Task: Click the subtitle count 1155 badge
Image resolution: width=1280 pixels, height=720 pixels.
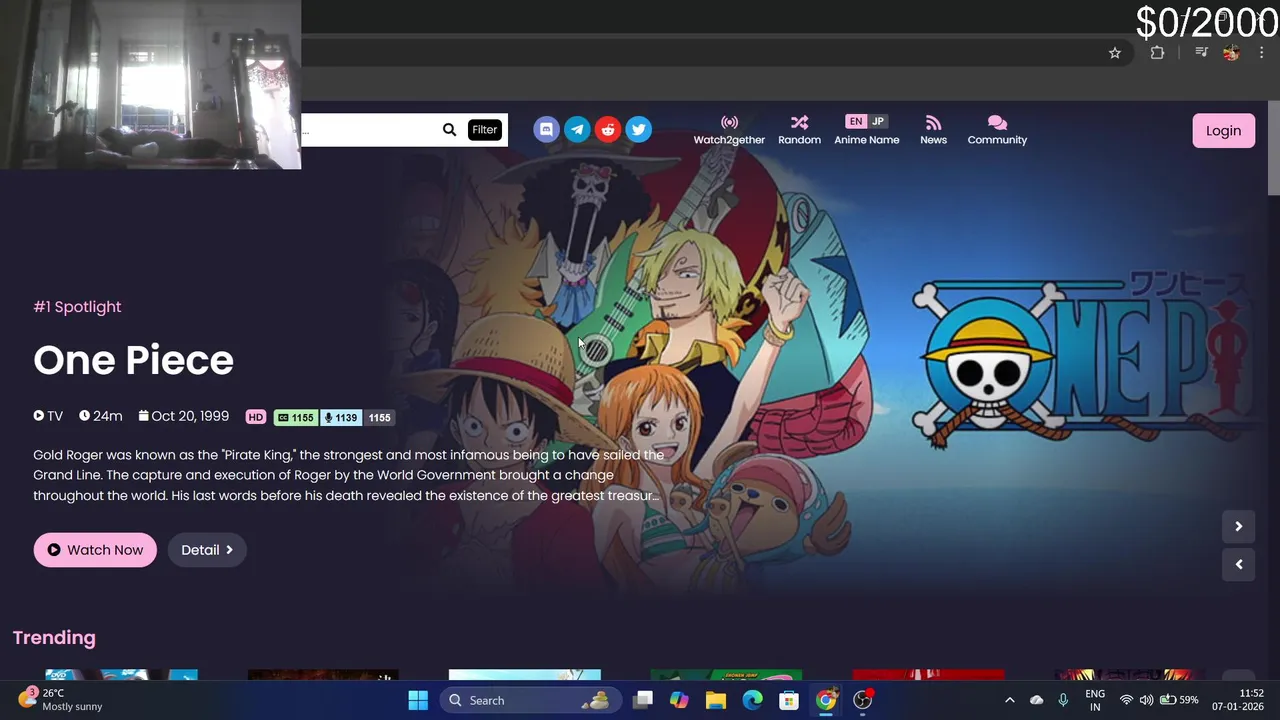Action: pyautogui.click(x=296, y=417)
